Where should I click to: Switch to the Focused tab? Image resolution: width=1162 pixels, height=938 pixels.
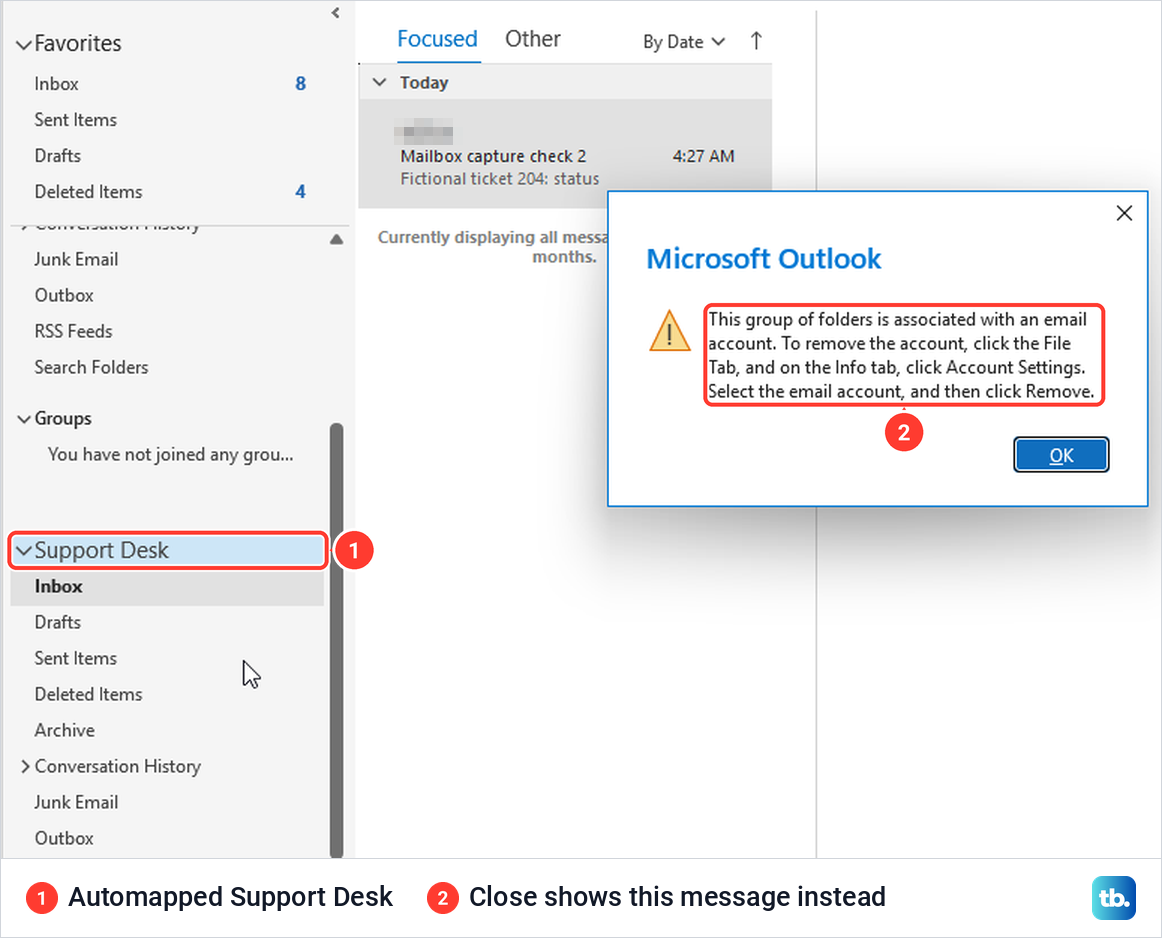point(437,39)
